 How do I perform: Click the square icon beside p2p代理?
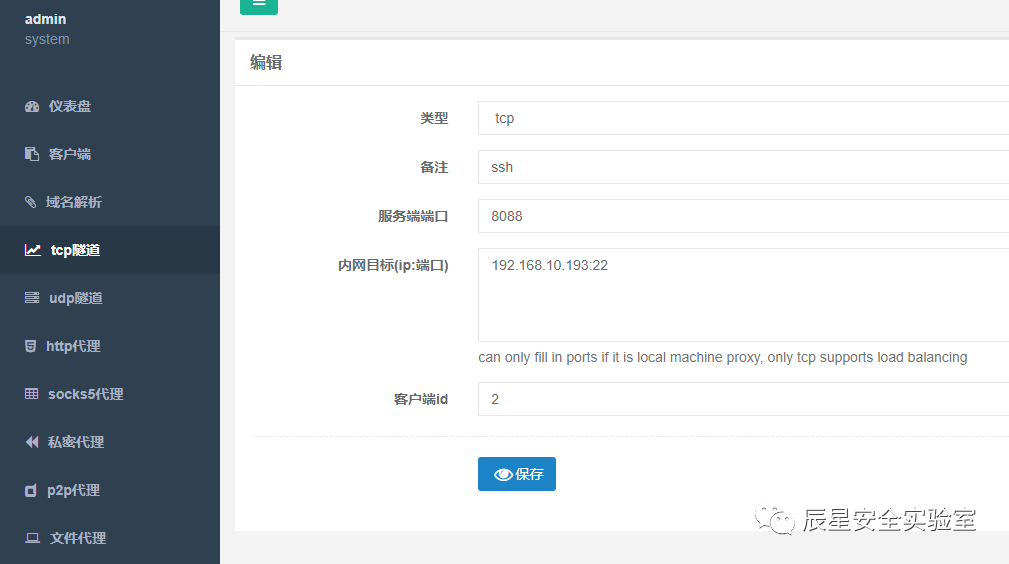[x=30, y=491]
